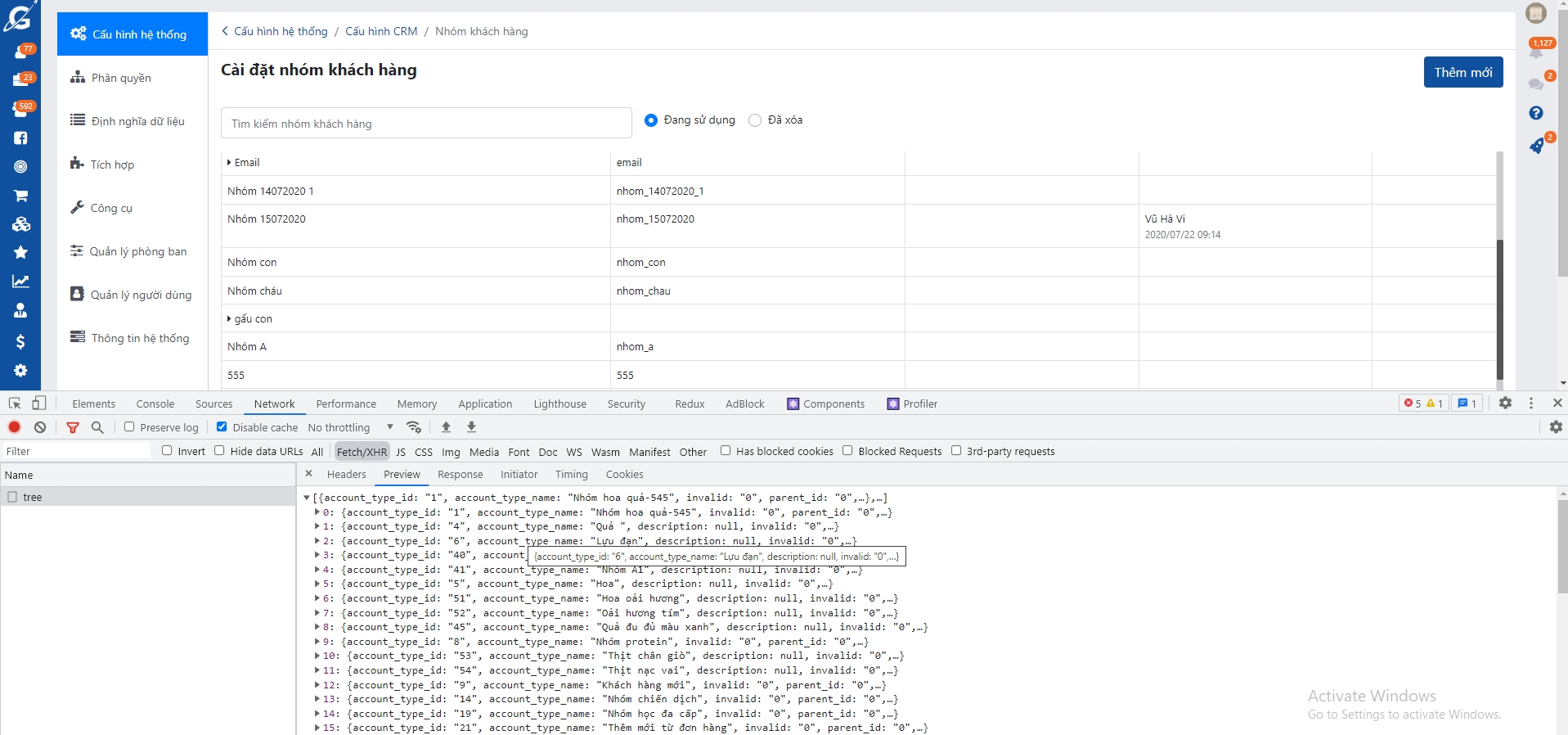Open the rocket icon on right sidebar

point(1536,147)
